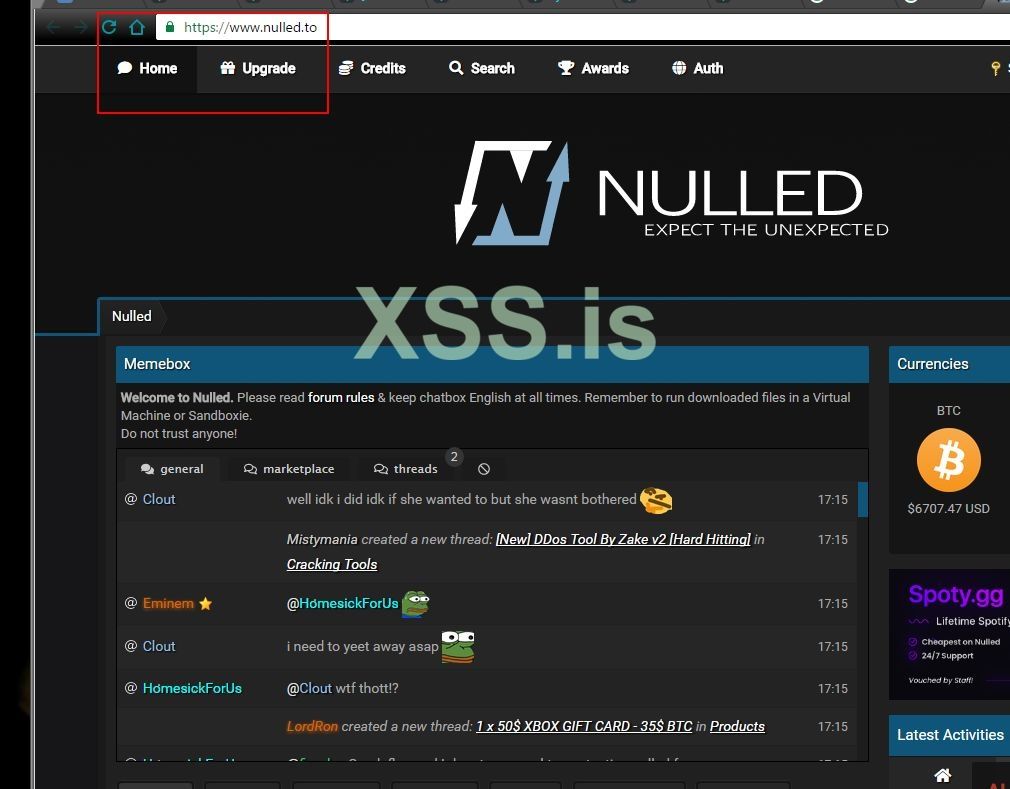Click the home icon under Latest Activities
1010x789 pixels.
(x=942, y=775)
